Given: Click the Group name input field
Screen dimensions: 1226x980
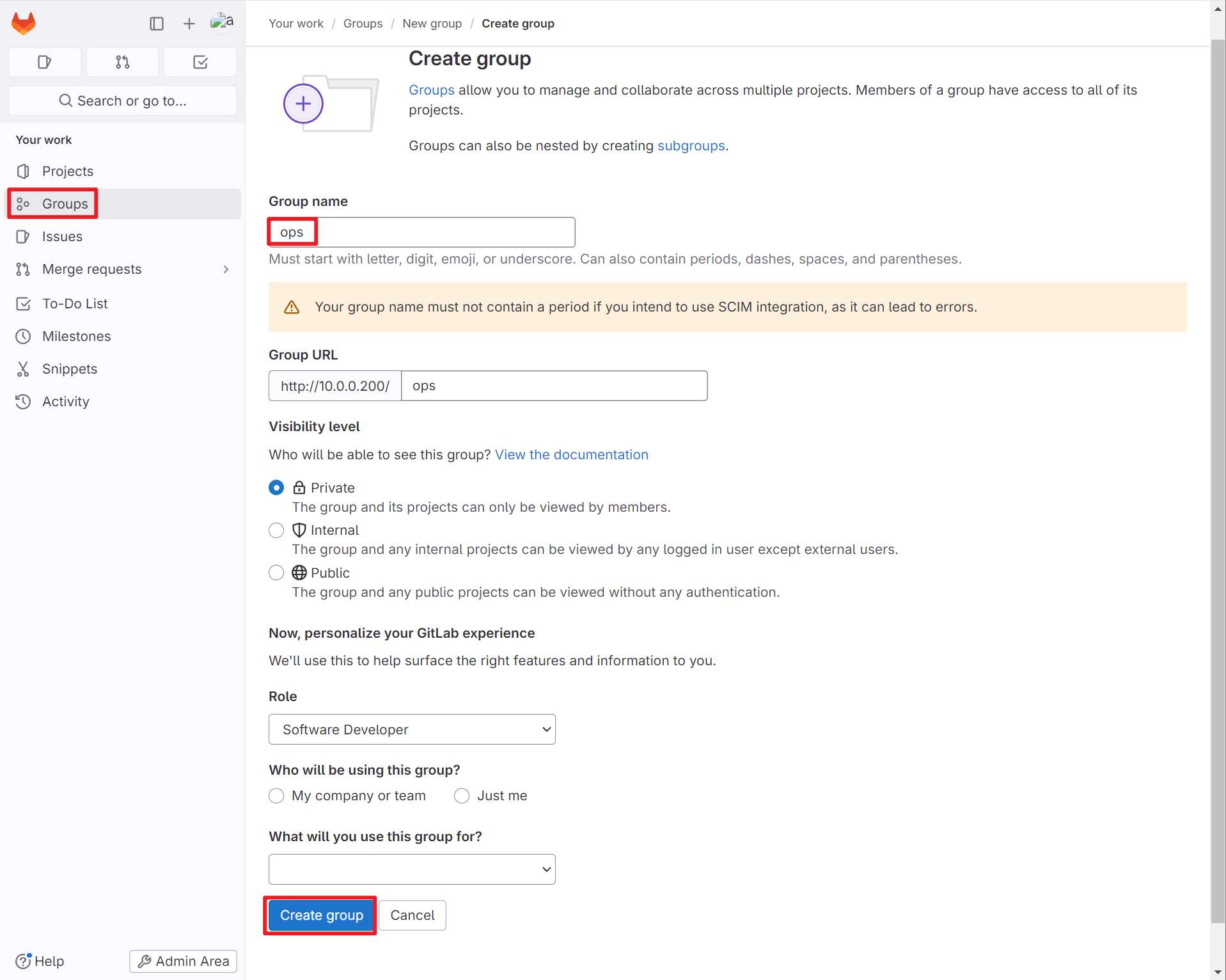Looking at the screenshot, I should click(422, 232).
